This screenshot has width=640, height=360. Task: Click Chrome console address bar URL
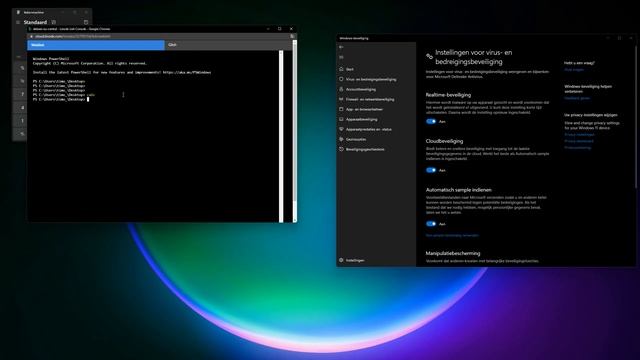[x=73, y=37]
